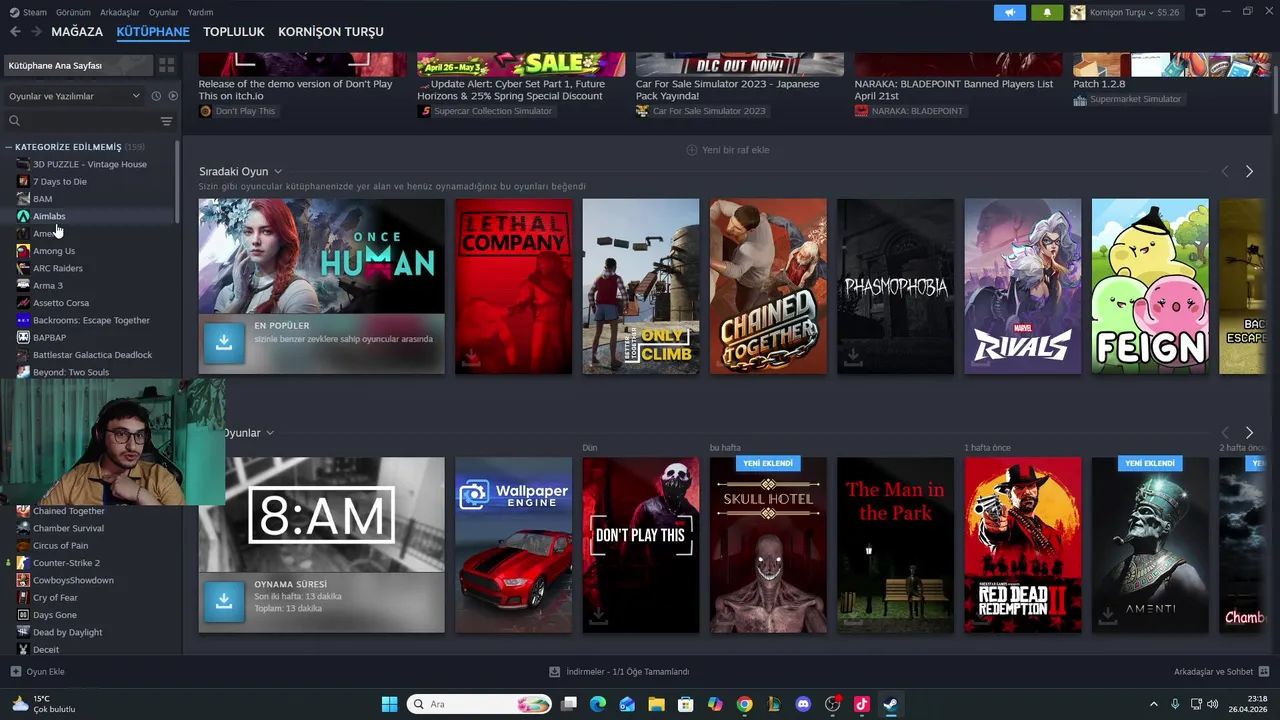Open the Lethal Company cover
The image size is (1280, 720).
coord(513,286)
